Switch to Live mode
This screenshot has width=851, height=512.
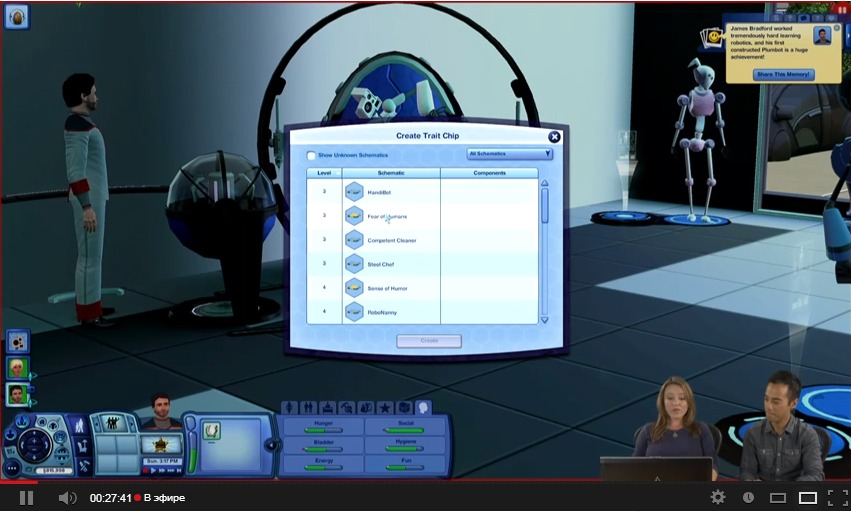click(x=79, y=425)
